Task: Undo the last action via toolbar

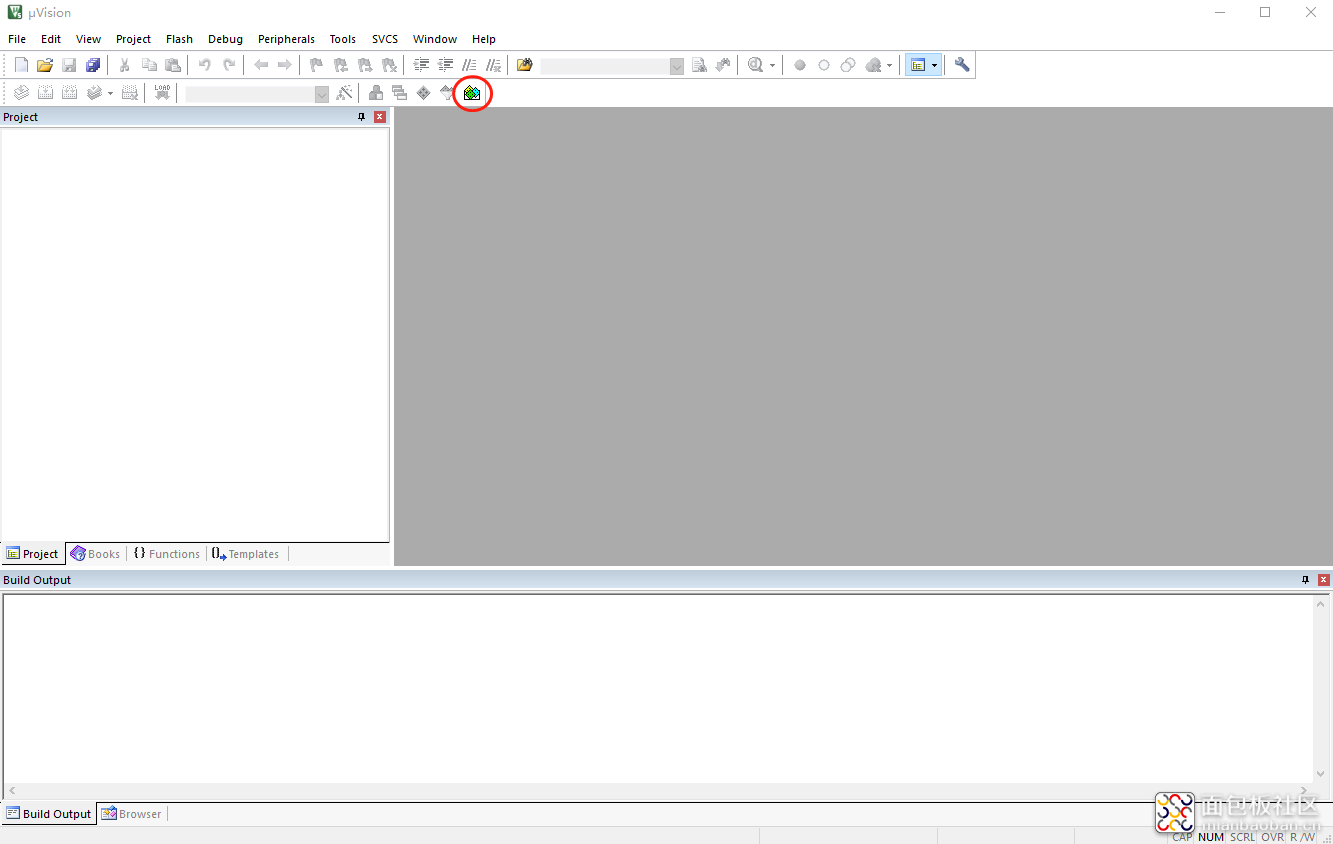Action: [x=205, y=65]
